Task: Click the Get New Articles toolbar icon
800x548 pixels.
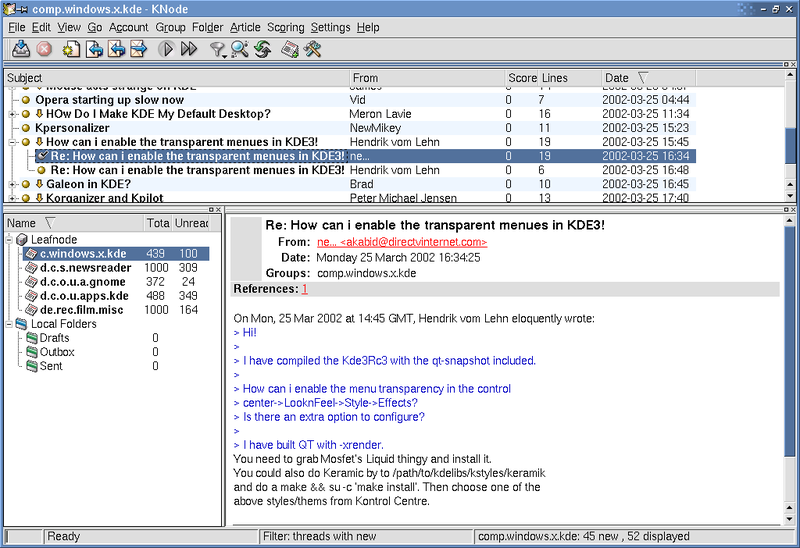Action: click(21, 49)
